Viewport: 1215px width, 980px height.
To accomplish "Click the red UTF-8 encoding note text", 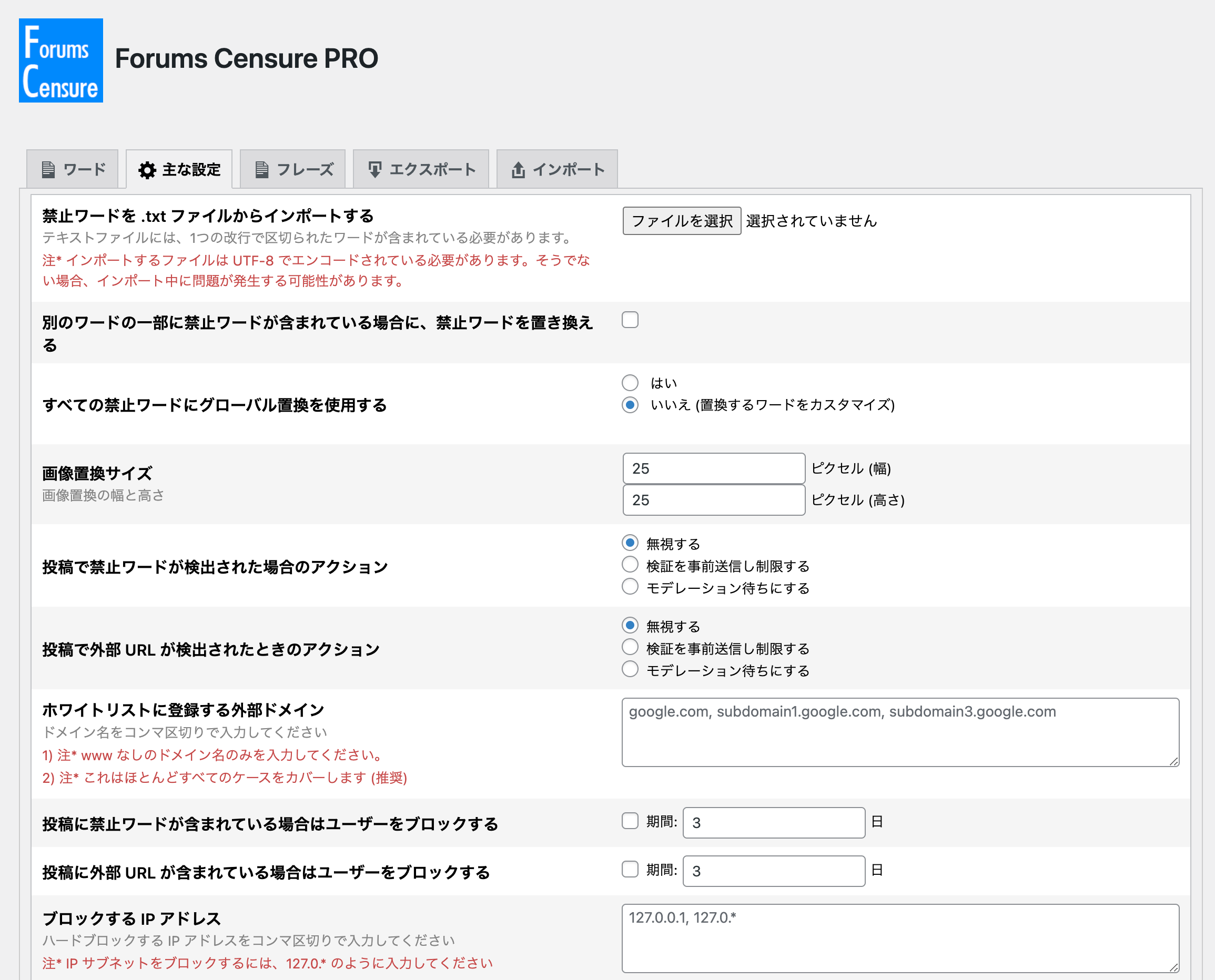I will (316, 270).
